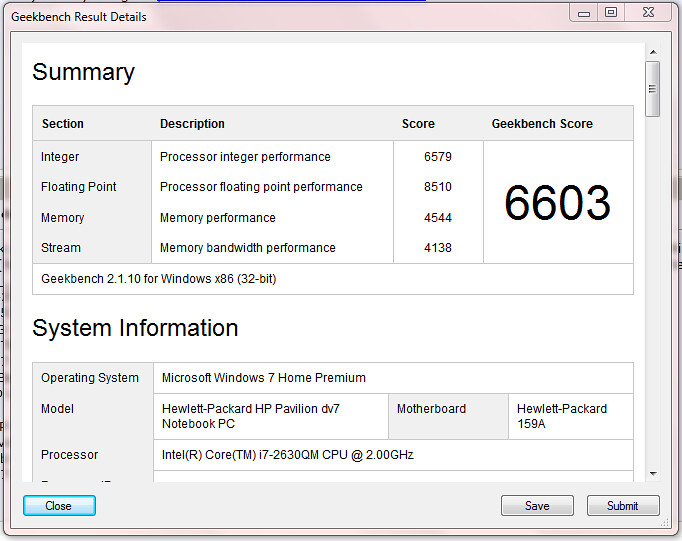Select the Stream score 4138
The height and width of the screenshot is (541, 682).
point(438,248)
